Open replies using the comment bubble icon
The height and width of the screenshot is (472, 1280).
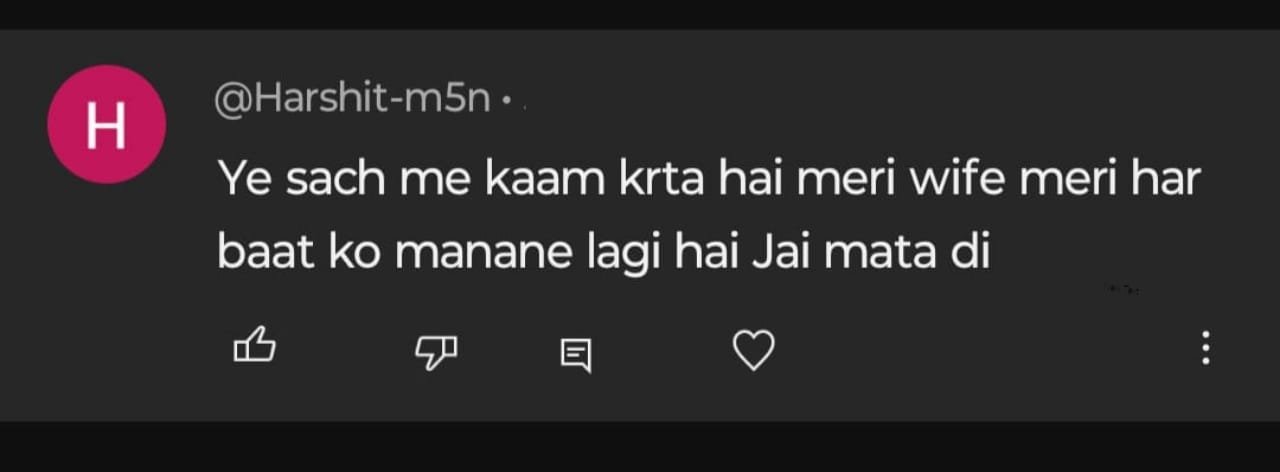click(x=576, y=353)
